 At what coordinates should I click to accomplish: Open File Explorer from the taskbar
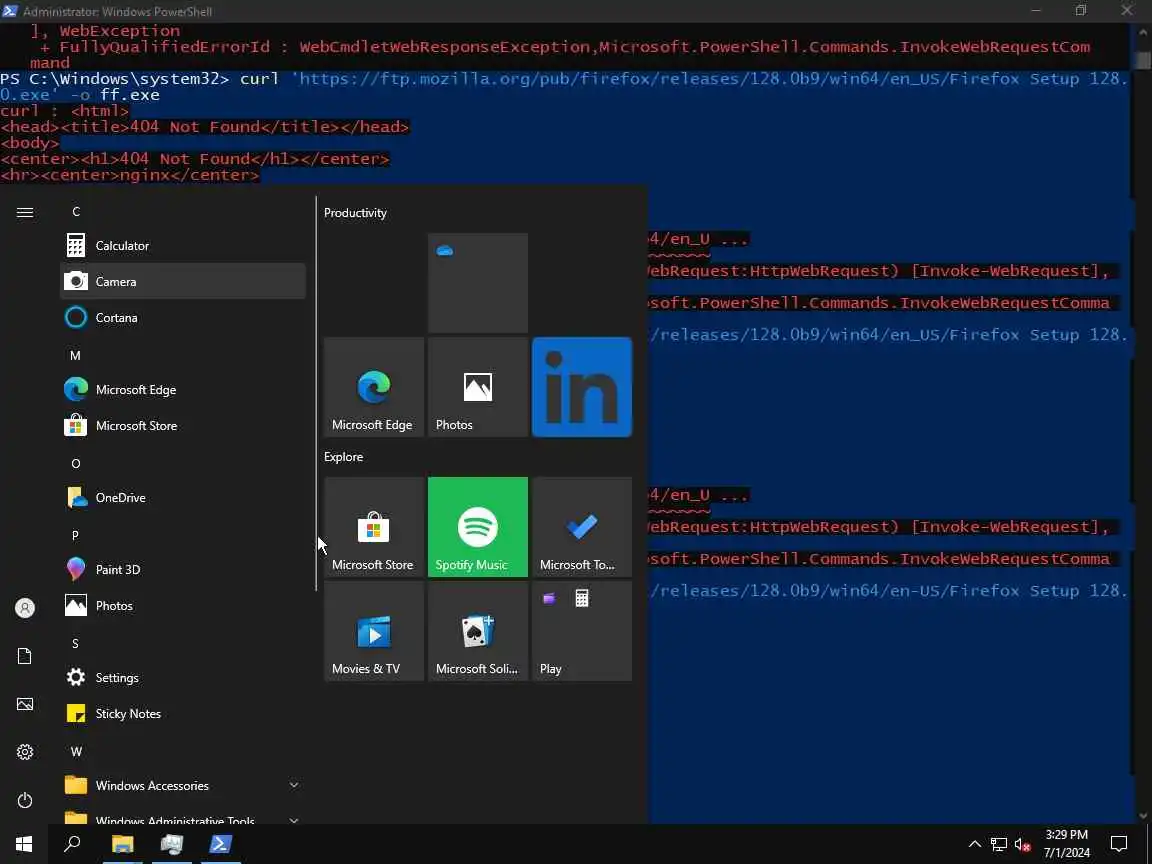coord(123,844)
